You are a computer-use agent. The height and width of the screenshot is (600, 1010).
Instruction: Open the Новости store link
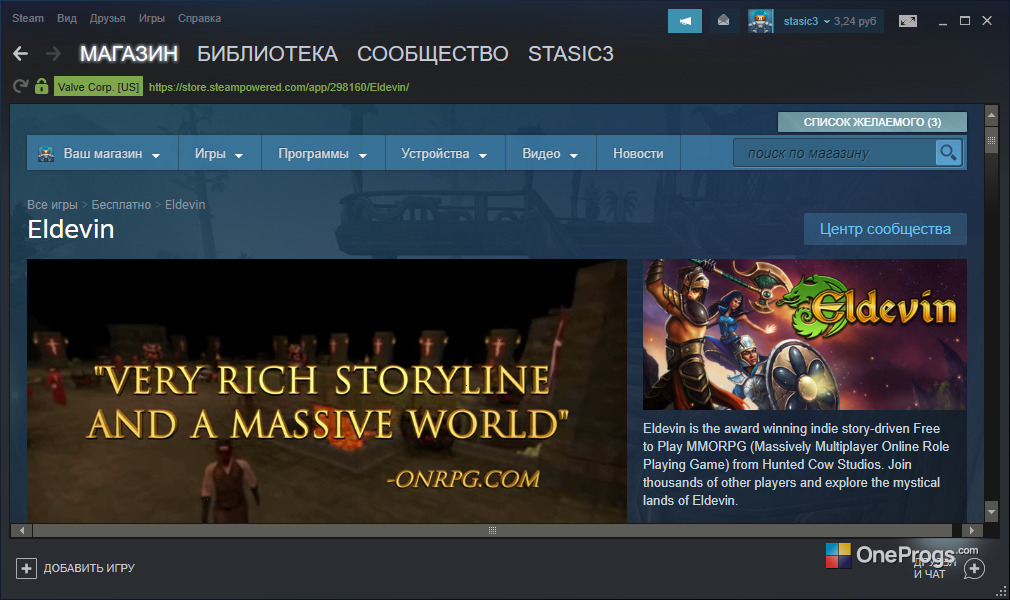click(638, 153)
